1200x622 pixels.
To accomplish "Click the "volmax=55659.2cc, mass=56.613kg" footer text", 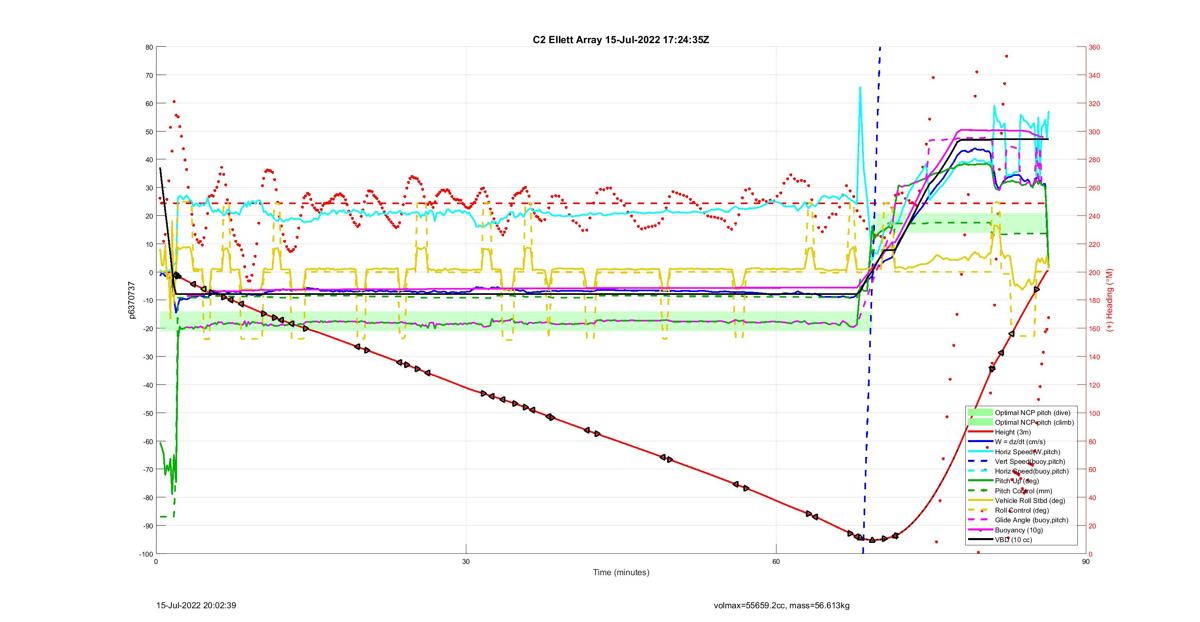I will (x=781, y=605).
